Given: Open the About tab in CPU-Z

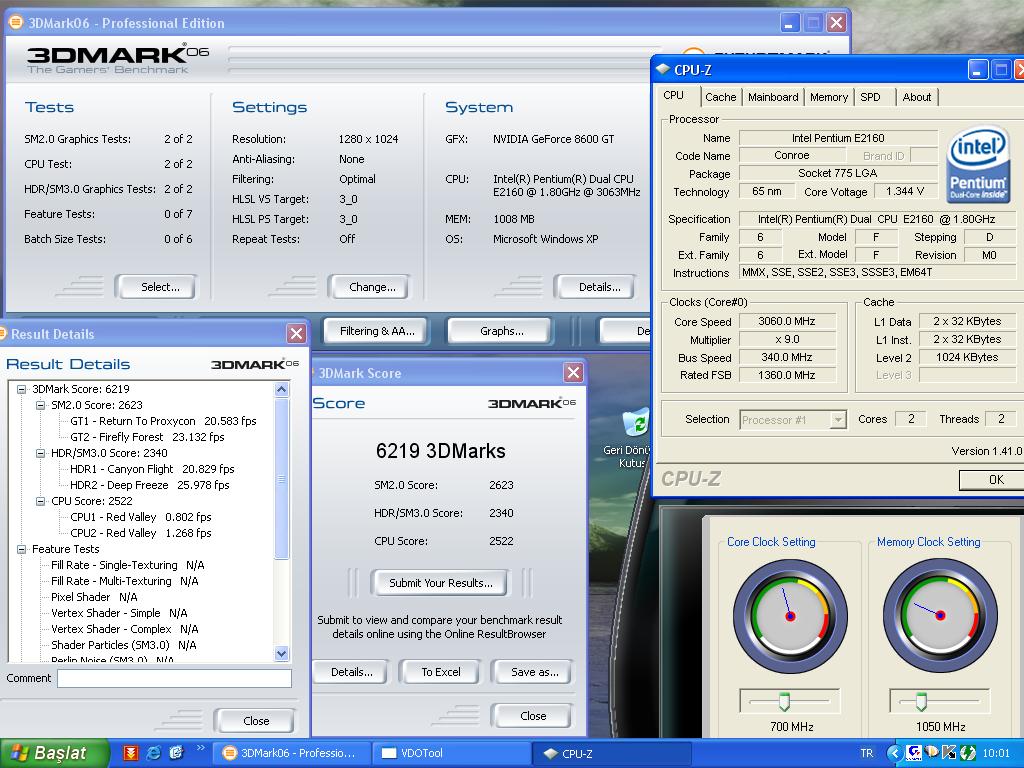Looking at the screenshot, I should coord(917,97).
